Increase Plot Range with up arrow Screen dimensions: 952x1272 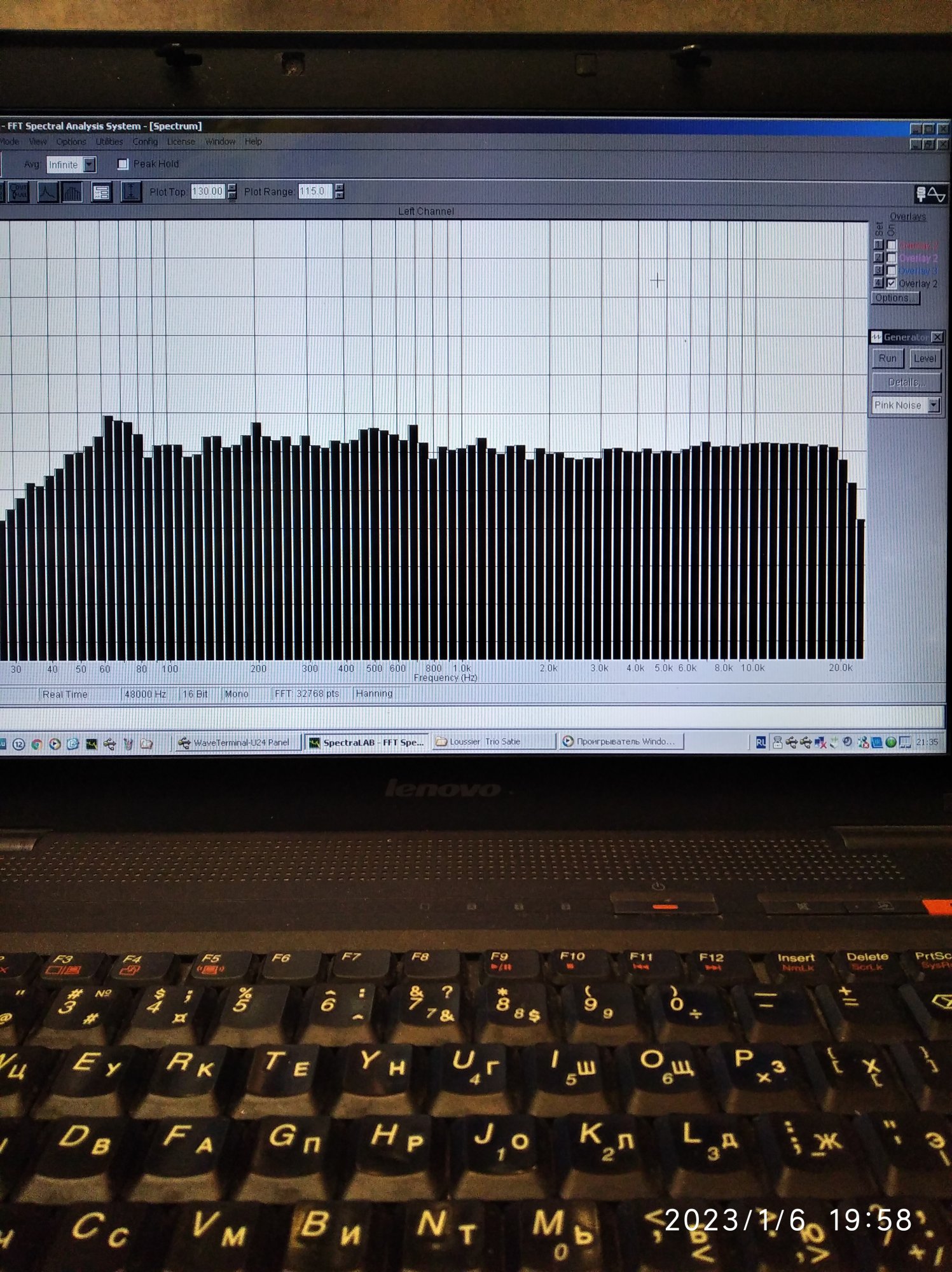[x=340, y=188]
